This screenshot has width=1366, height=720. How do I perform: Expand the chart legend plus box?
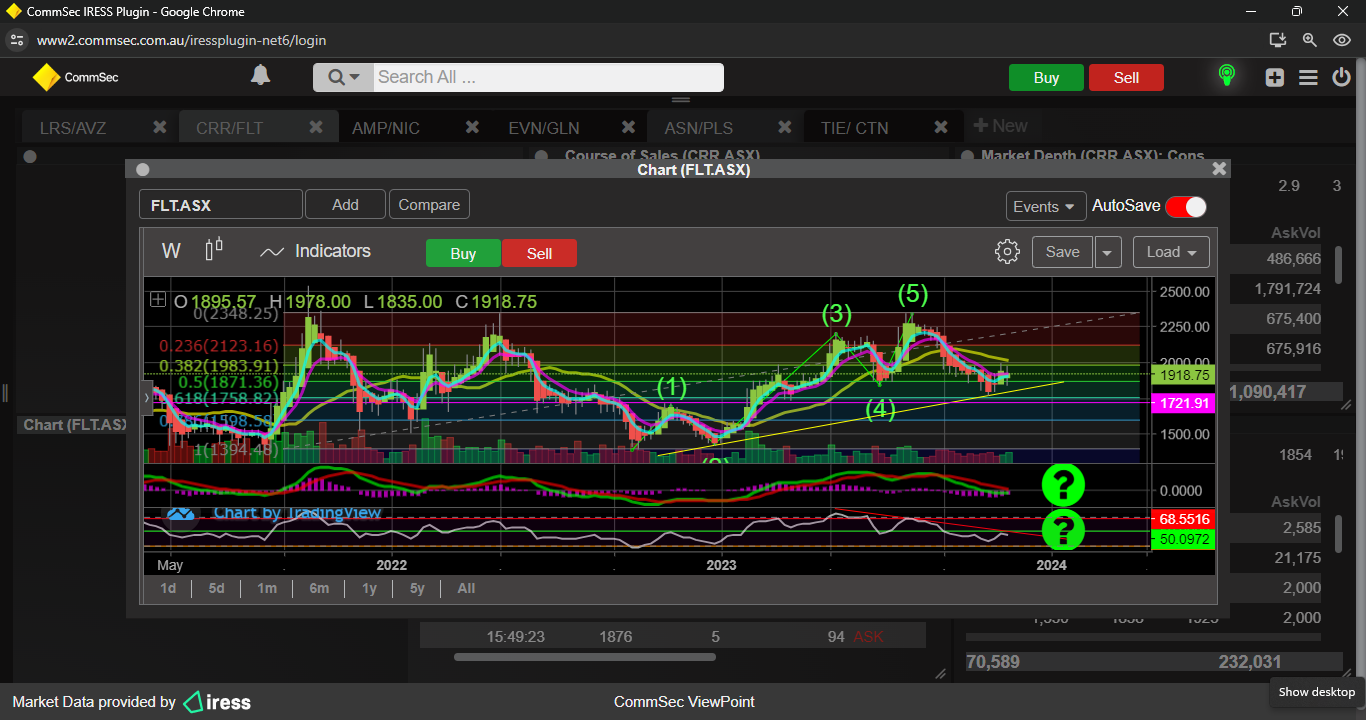(158, 299)
